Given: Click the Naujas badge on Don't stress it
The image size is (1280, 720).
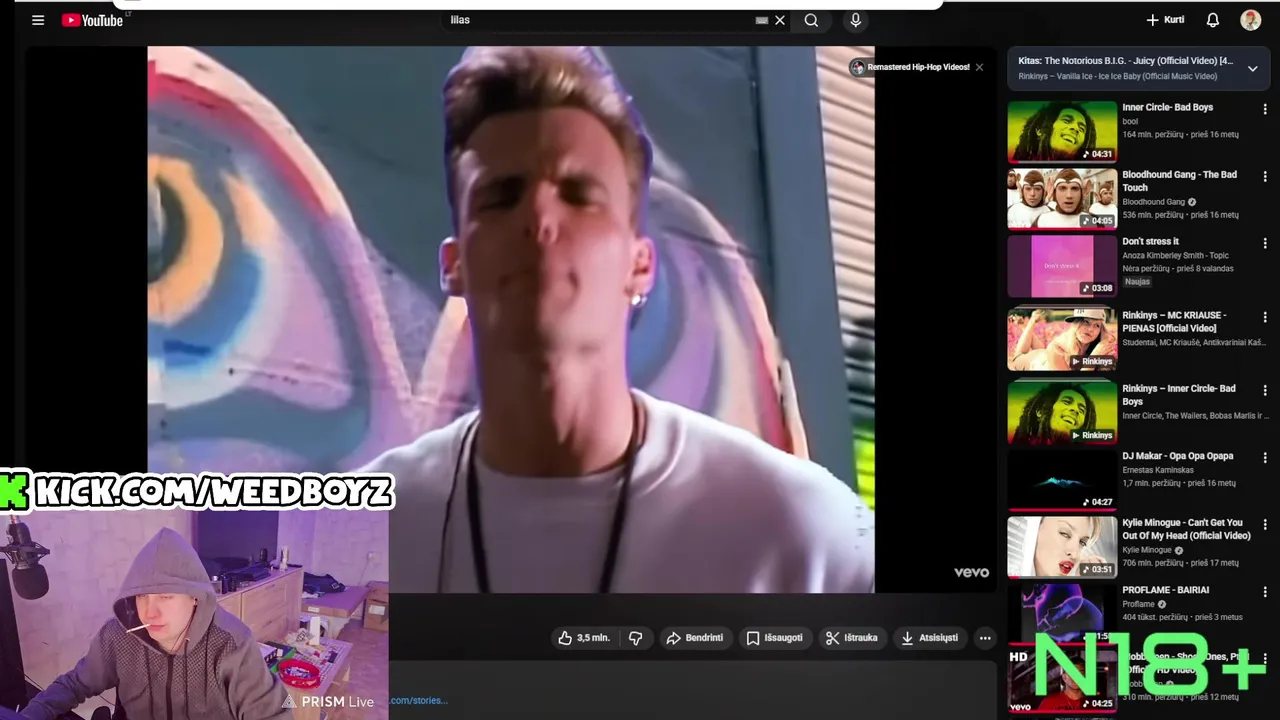Looking at the screenshot, I should pyautogui.click(x=1137, y=282).
